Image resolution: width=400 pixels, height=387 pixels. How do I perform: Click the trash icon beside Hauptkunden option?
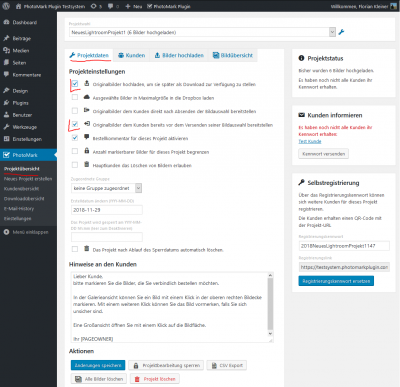coord(87,164)
